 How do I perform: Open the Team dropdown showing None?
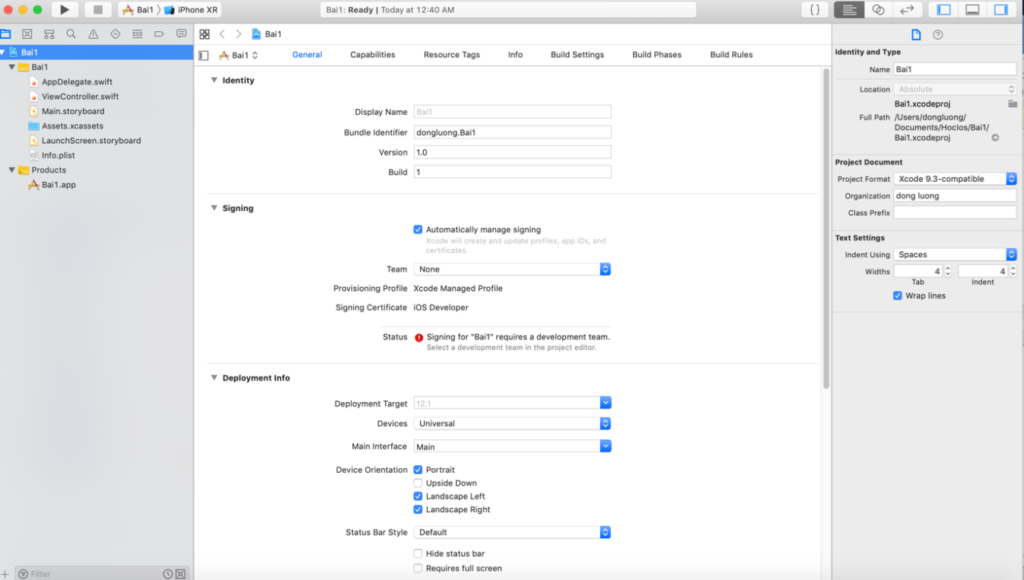tap(511, 268)
